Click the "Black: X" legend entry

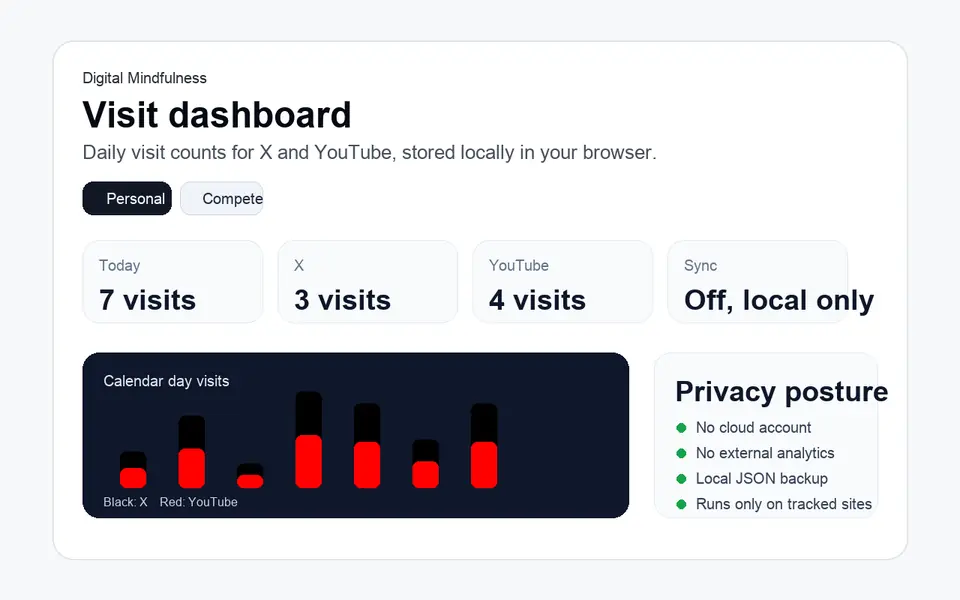[126, 502]
